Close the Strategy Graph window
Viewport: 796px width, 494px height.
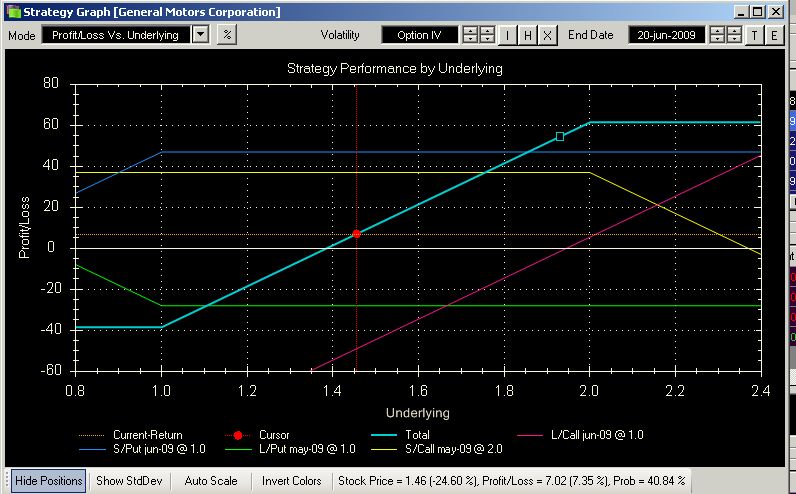(x=776, y=12)
